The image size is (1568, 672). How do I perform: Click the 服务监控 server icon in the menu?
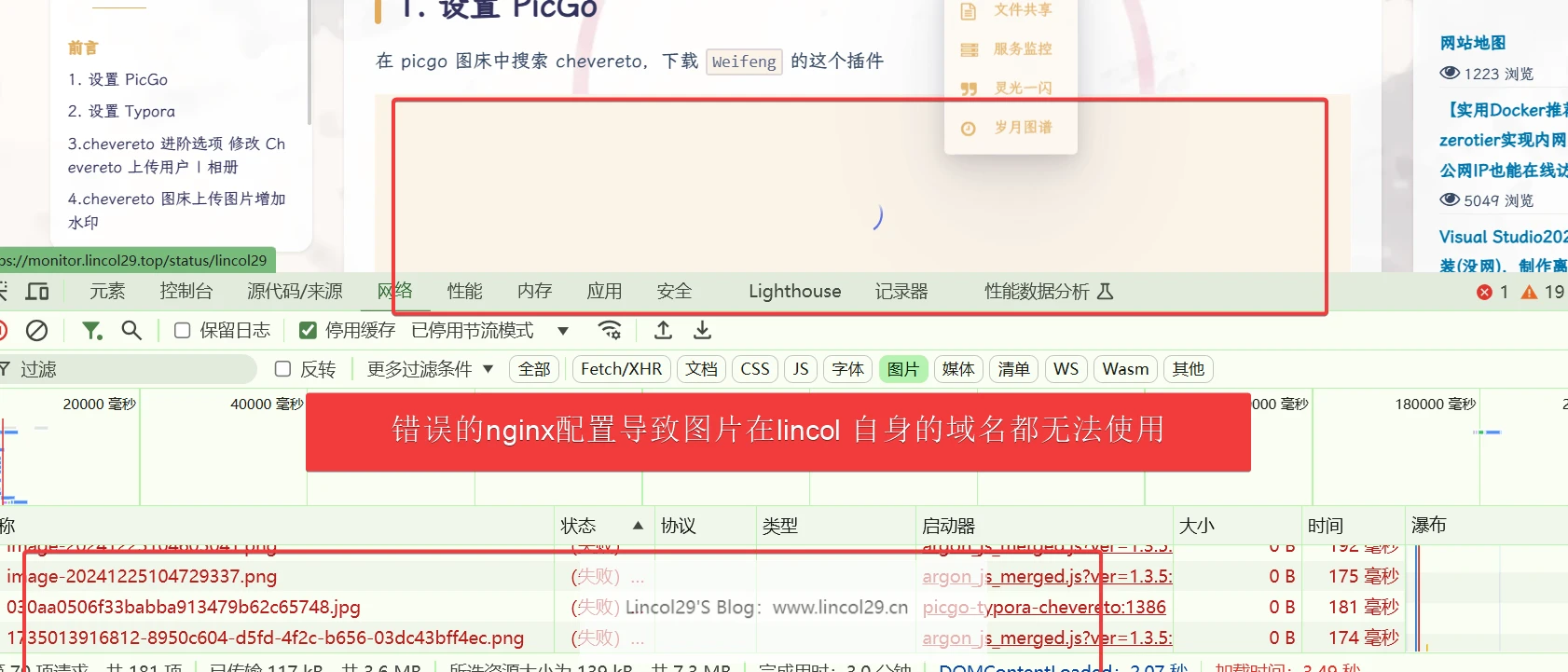coord(970,49)
